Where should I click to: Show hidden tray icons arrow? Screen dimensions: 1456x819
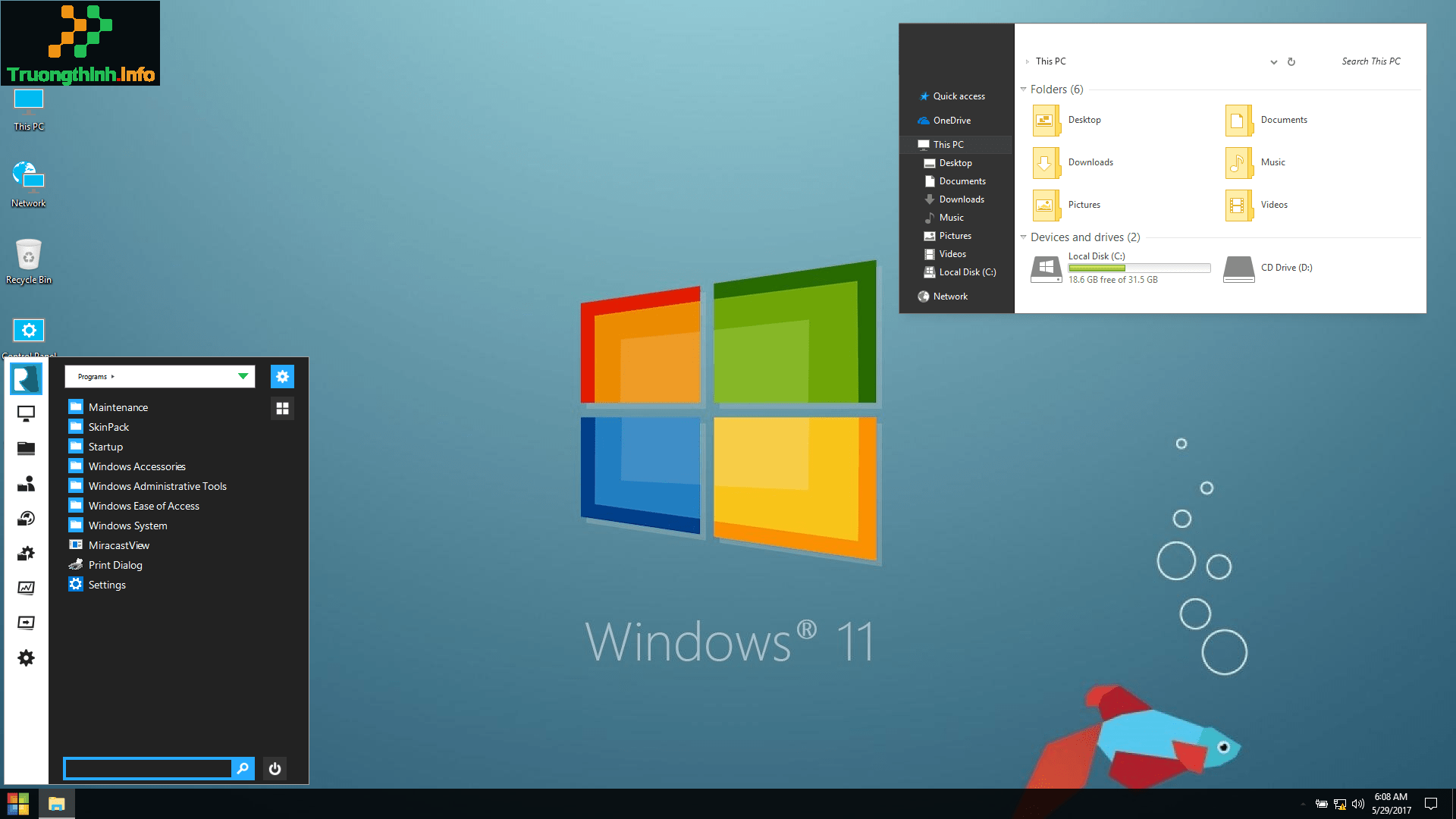click(x=1303, y=804)
